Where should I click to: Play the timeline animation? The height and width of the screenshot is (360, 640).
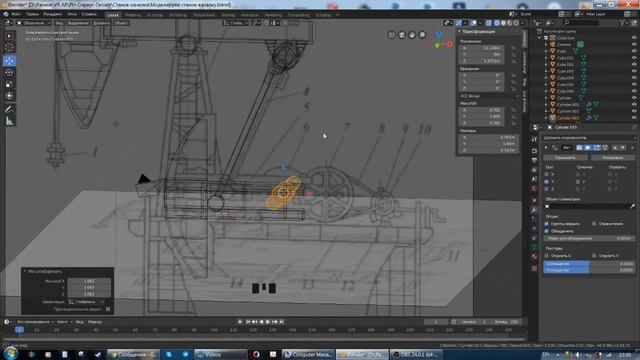click(268, 322)
